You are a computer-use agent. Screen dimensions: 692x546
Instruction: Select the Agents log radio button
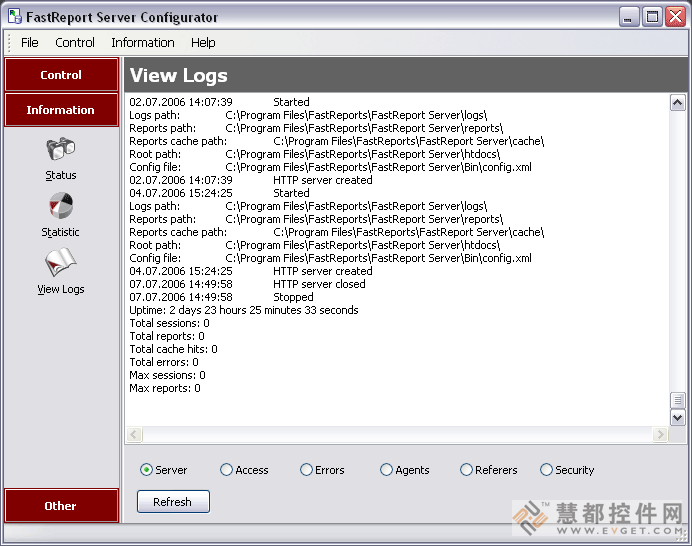coord(386,470)
